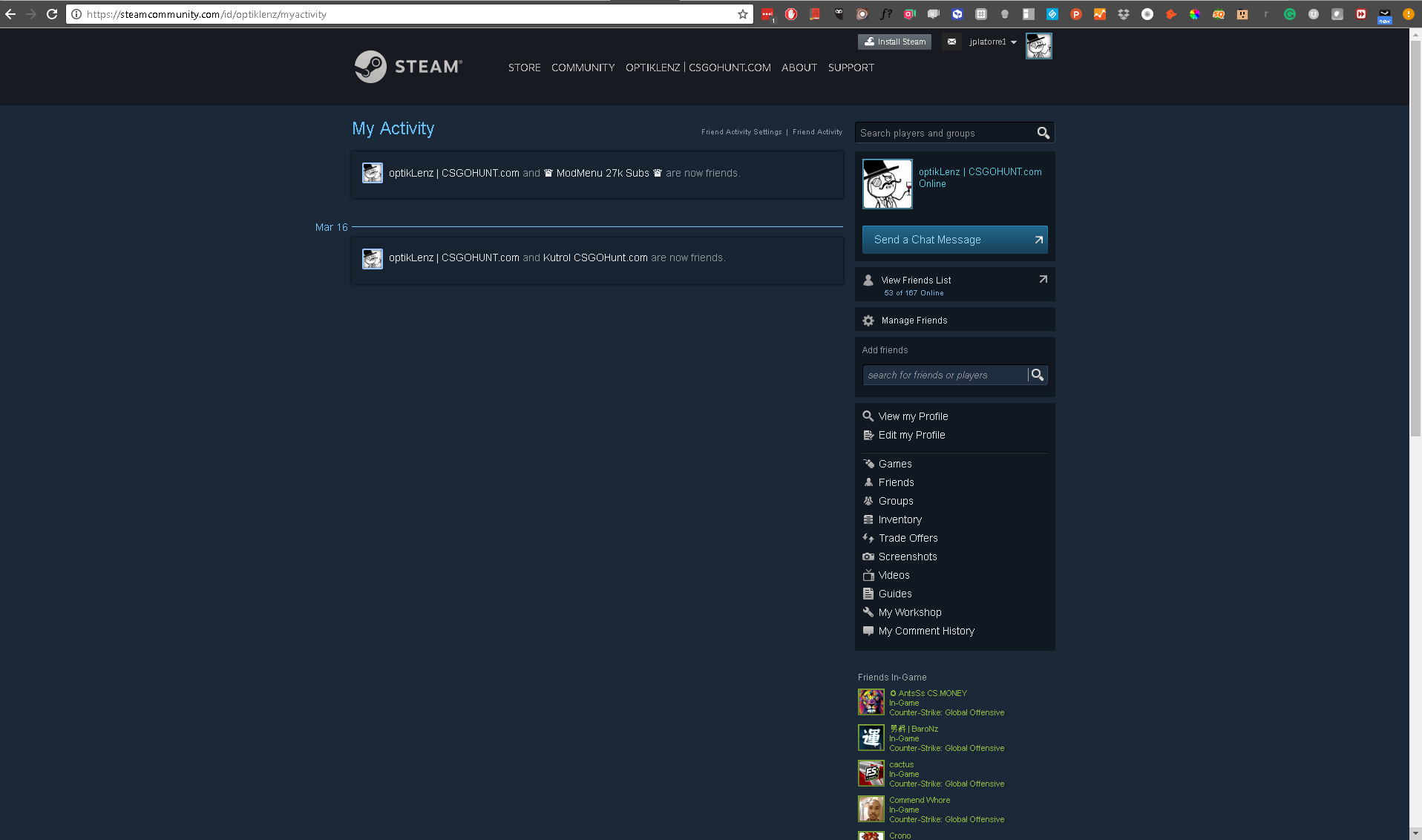The height and width of the screenshot is (840, 1422).
Task: Click the browser back arrow
Action: (x=10, y=14)
